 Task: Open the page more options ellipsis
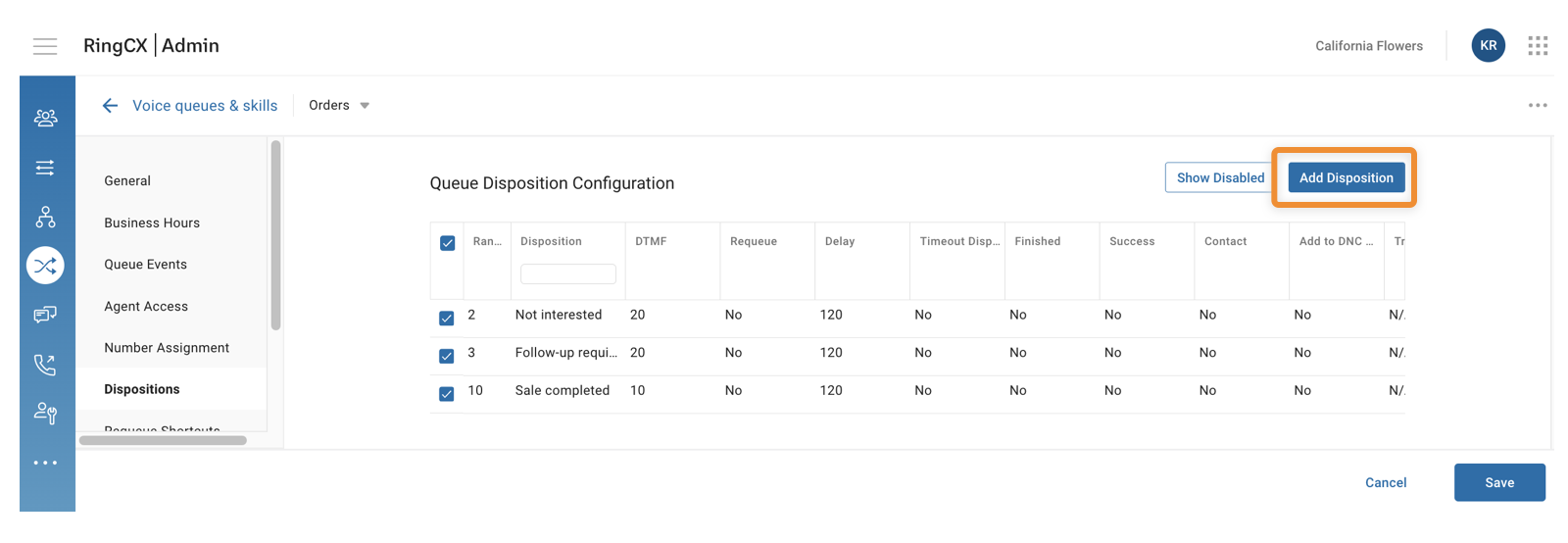coord(1538,106)
